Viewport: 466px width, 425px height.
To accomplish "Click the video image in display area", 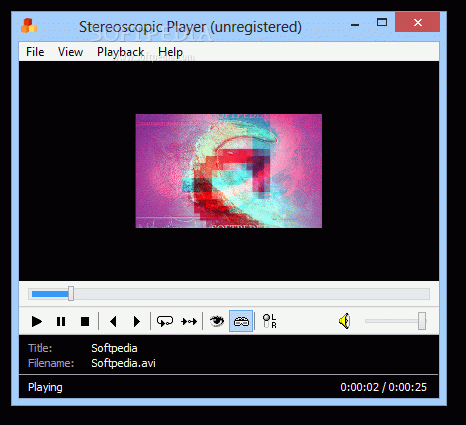I will pos(229,171).
